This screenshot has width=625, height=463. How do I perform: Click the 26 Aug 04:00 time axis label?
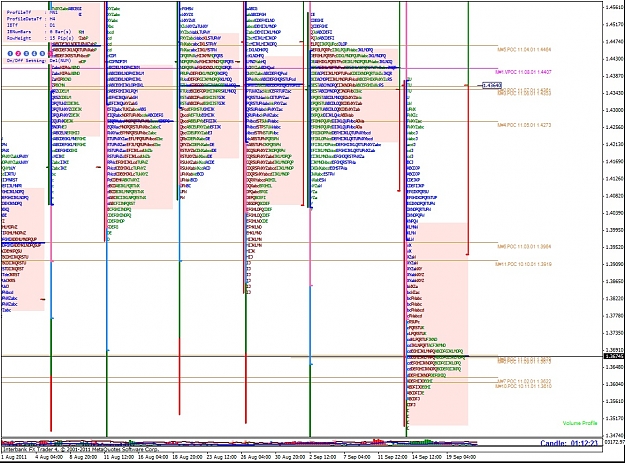(255, 457)
